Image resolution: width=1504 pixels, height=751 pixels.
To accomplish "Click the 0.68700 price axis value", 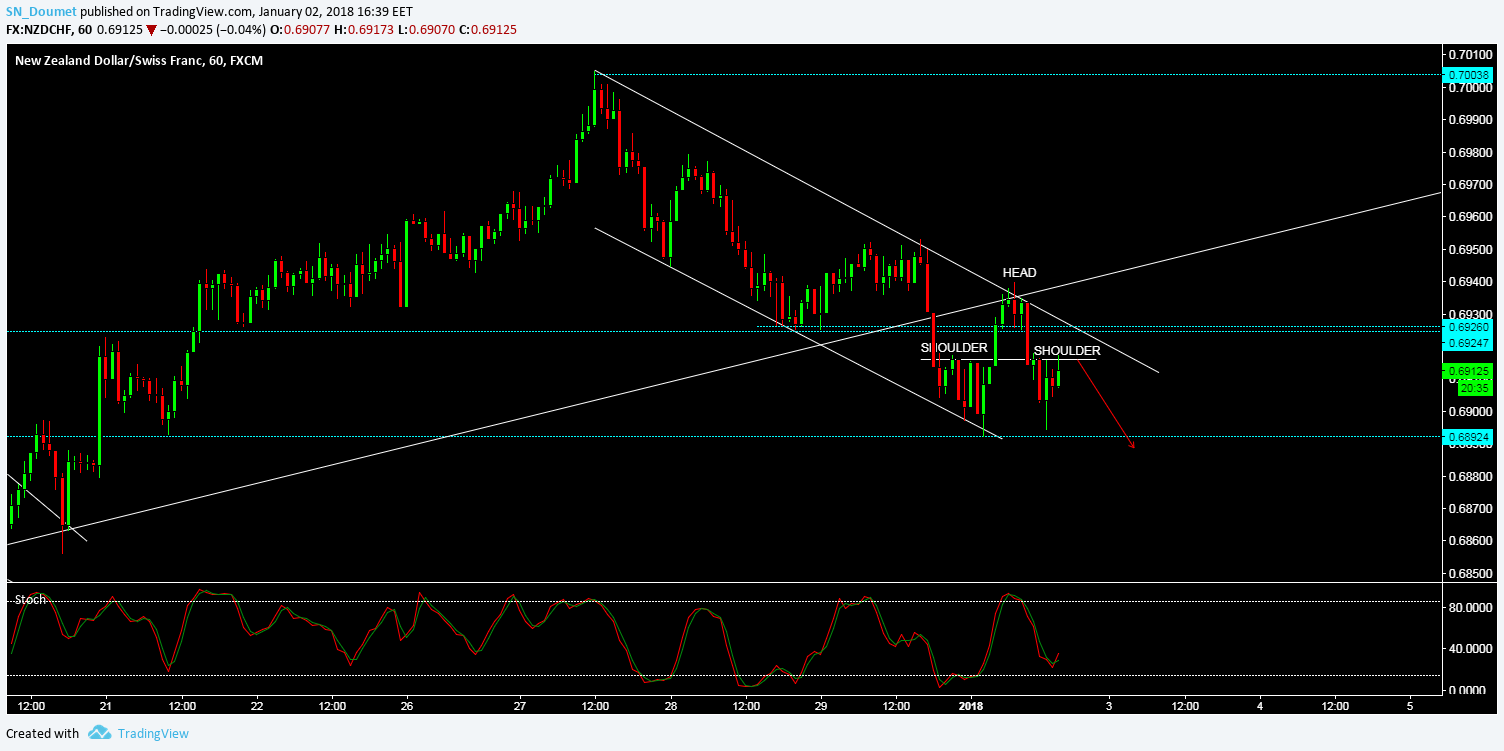I will point(1470,510).
